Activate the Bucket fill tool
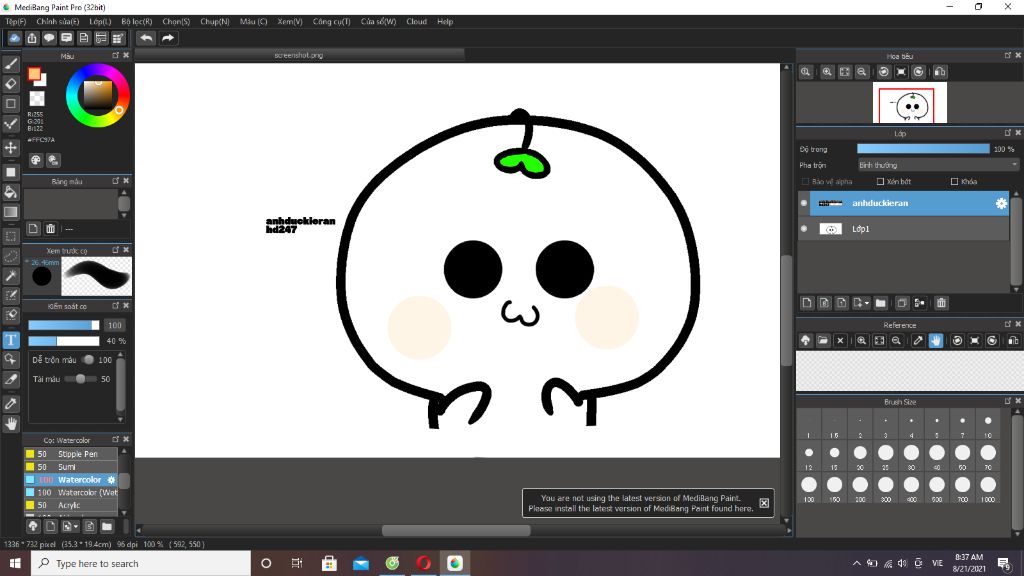1024x576 pixels. [11, 191]
